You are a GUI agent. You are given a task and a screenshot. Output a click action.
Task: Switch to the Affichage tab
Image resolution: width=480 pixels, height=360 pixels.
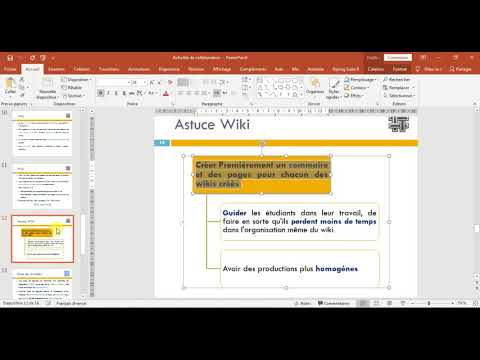[x=222, y=69]
